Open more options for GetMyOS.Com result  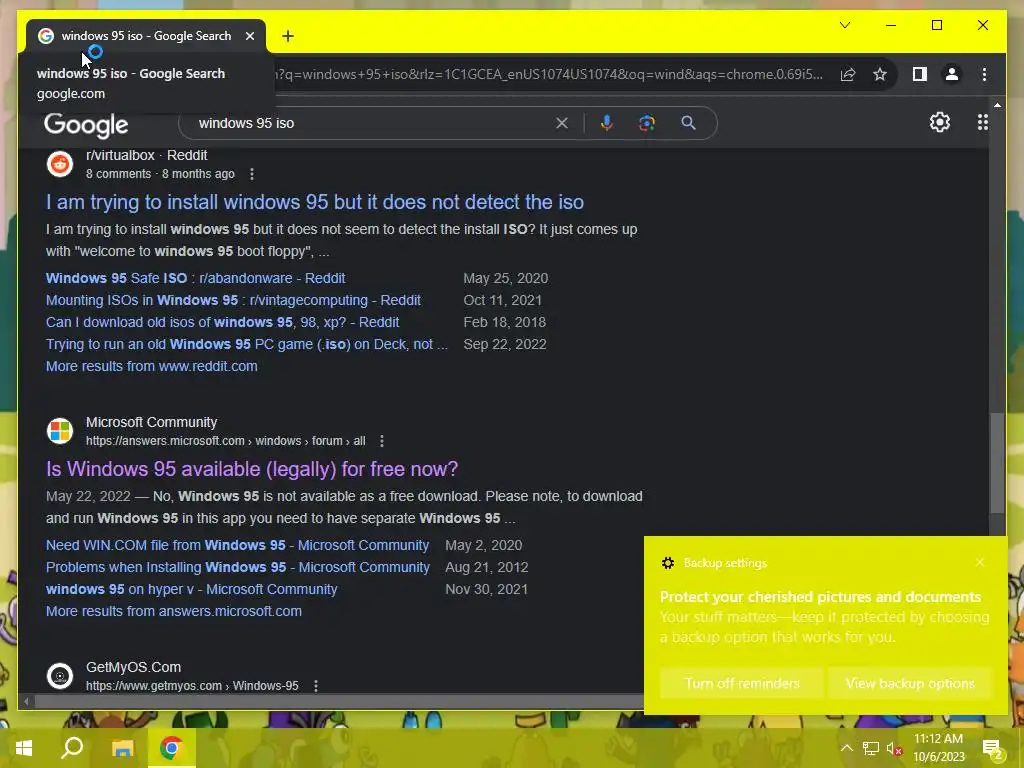tap(316, 686)
